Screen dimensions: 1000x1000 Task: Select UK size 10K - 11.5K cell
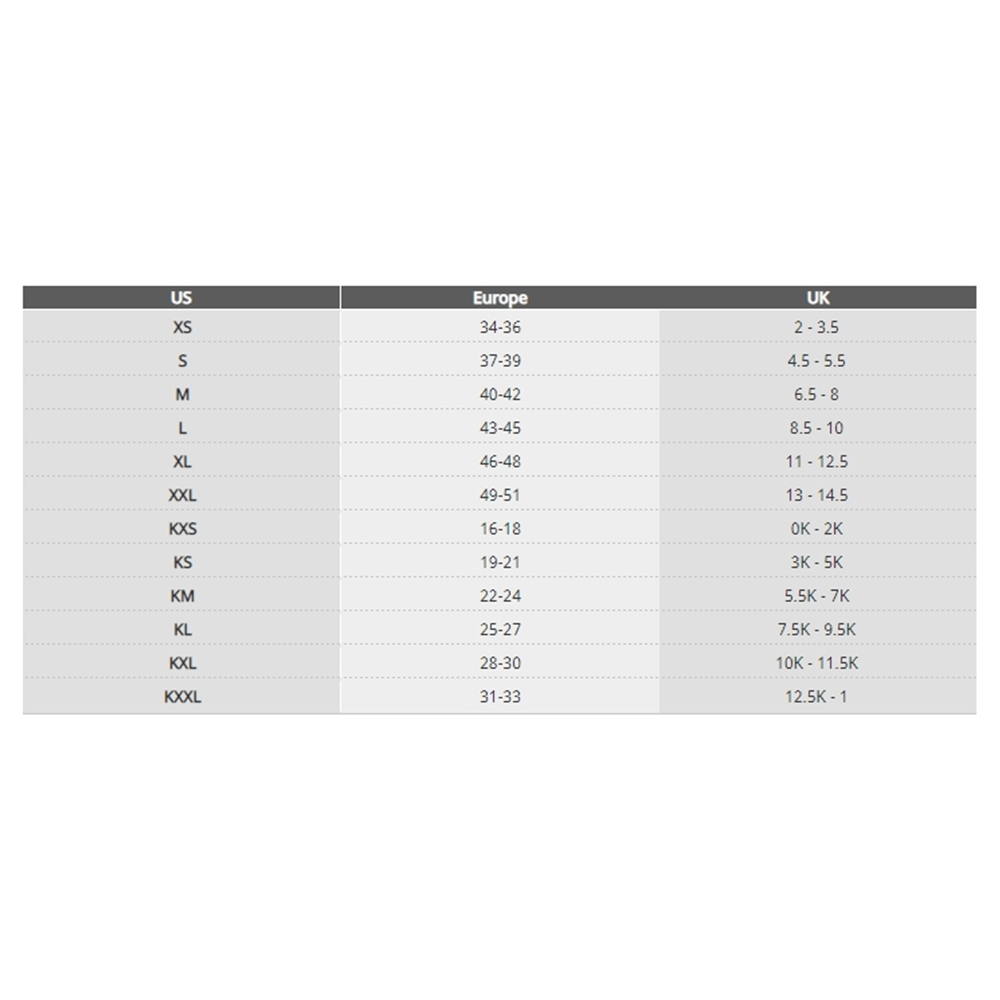(818, 663)
